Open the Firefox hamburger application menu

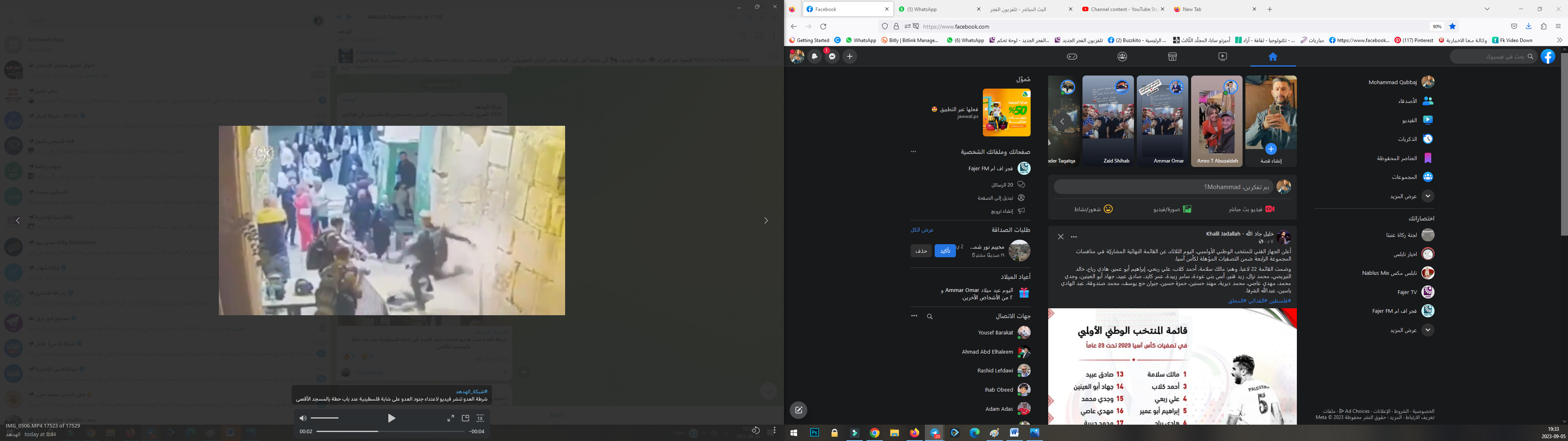[1558, 26]
